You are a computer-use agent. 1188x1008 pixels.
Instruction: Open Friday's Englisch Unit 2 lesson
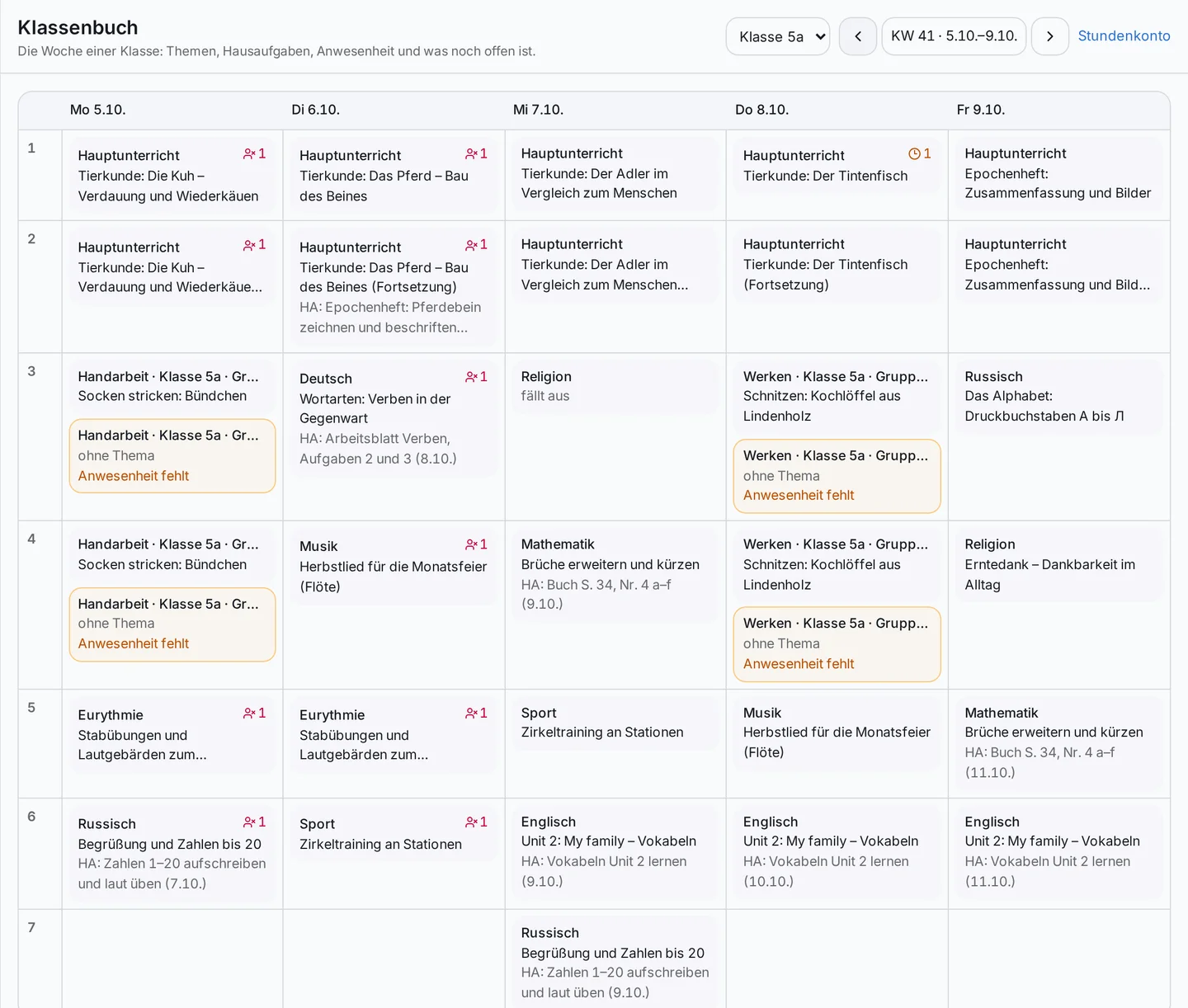(1058, 852)
